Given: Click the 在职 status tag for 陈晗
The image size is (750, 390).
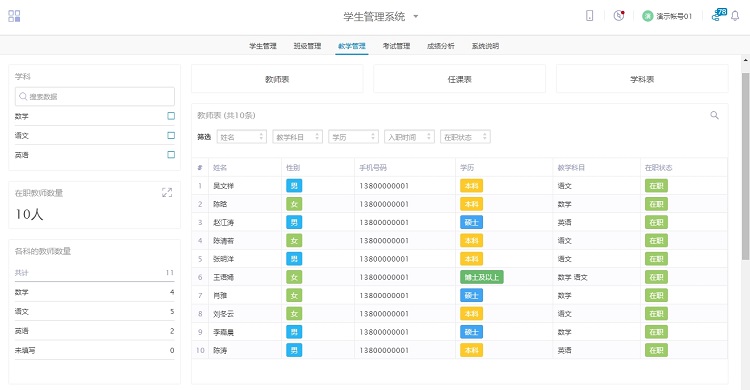Looking at the screenshot, I should point(656,204).
